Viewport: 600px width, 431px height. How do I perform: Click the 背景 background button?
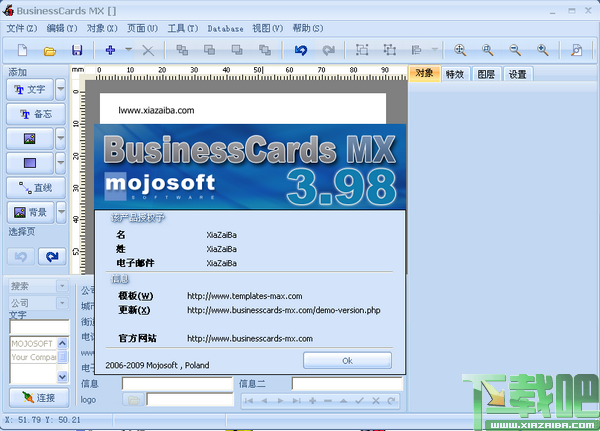click(31, 212)
